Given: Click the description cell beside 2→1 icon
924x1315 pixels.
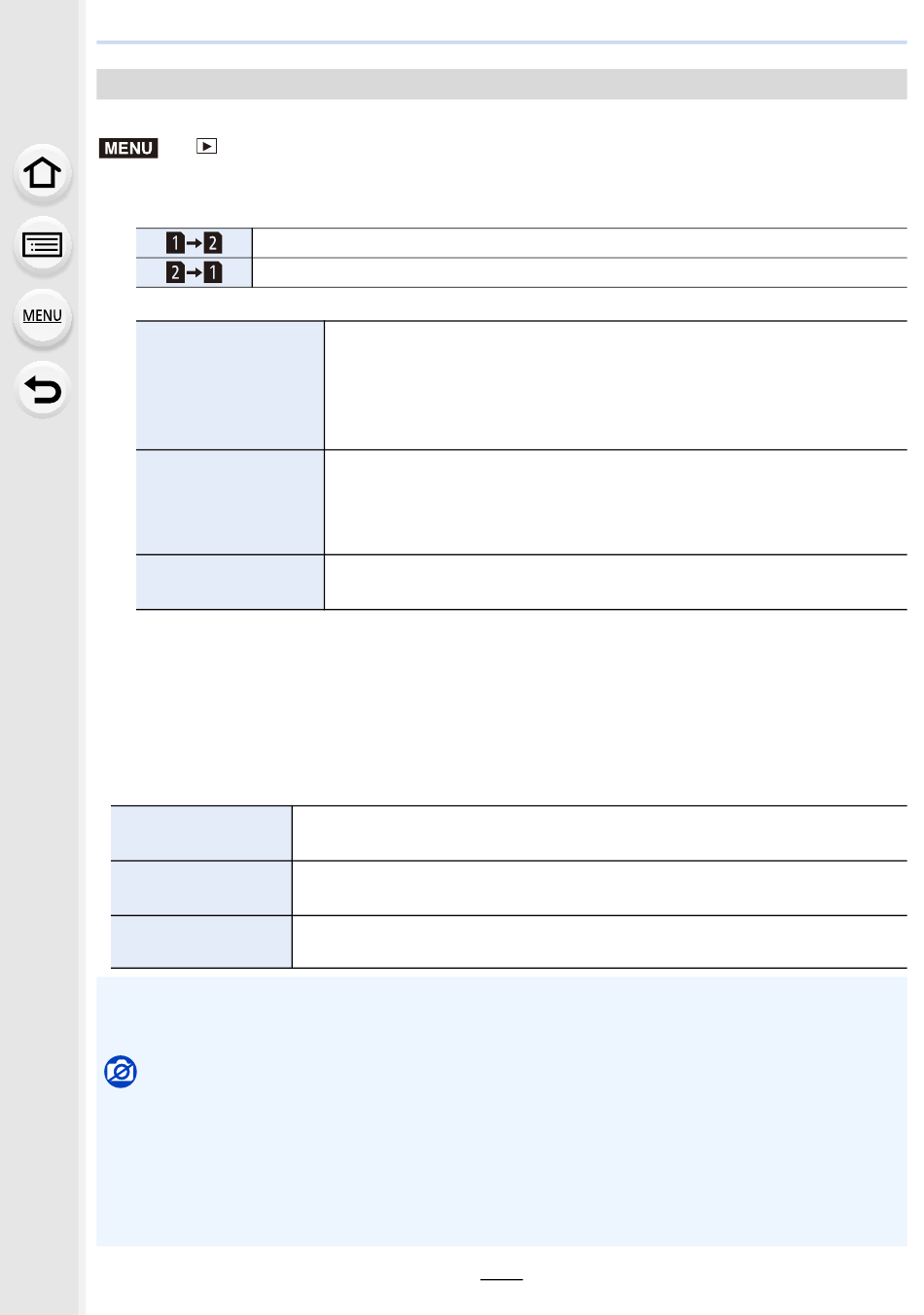Looking at the screenshot, I should coord(580,272).
